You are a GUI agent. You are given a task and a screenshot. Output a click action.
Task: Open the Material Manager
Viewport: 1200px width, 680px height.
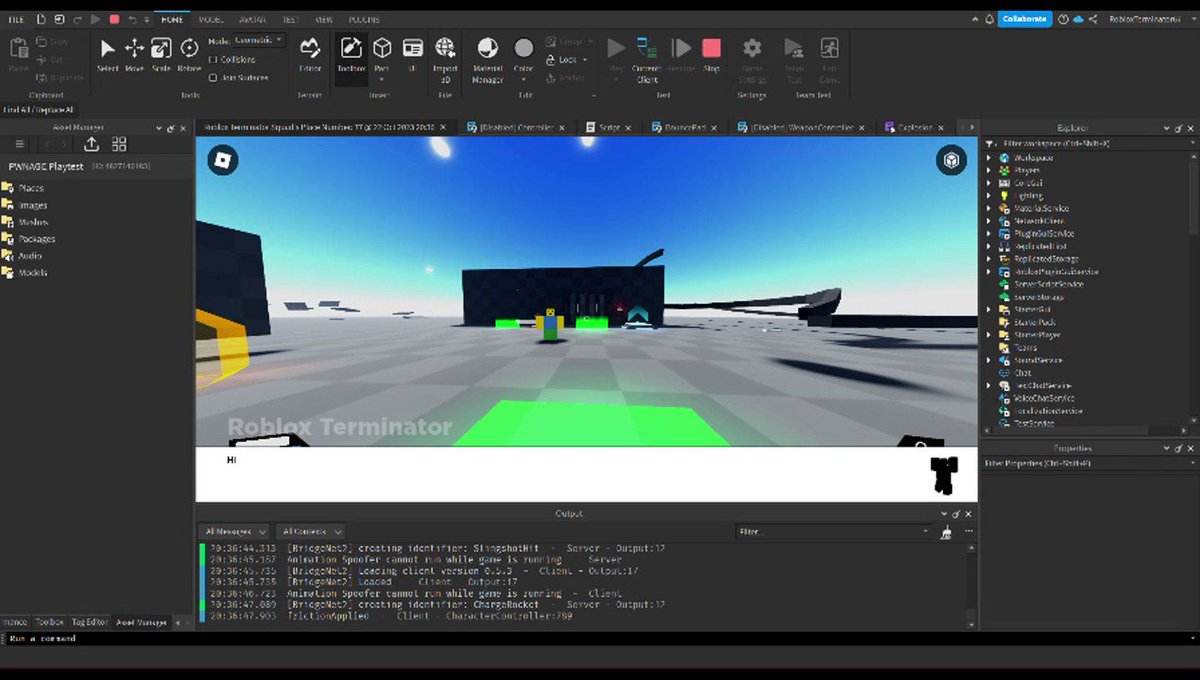coord(487,60)
